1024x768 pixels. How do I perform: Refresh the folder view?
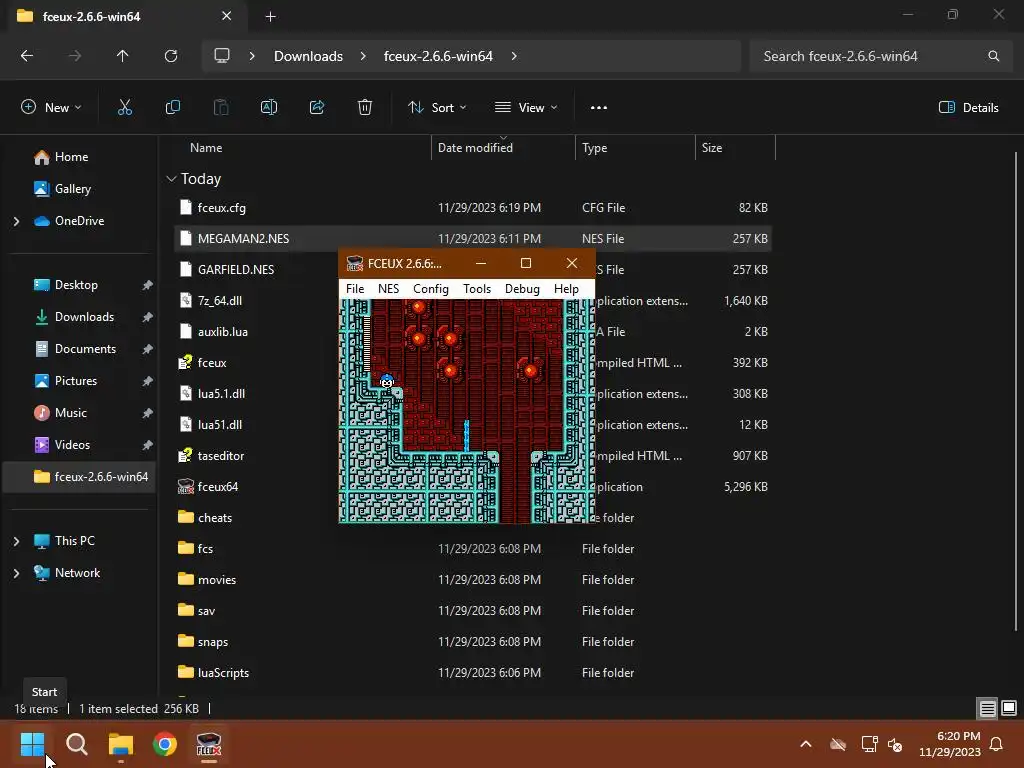170,56
